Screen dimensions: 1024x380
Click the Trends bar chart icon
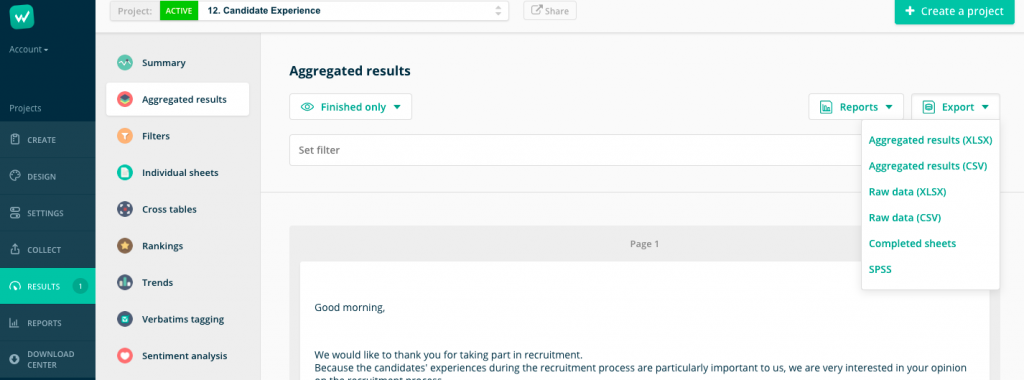[125, 282]
